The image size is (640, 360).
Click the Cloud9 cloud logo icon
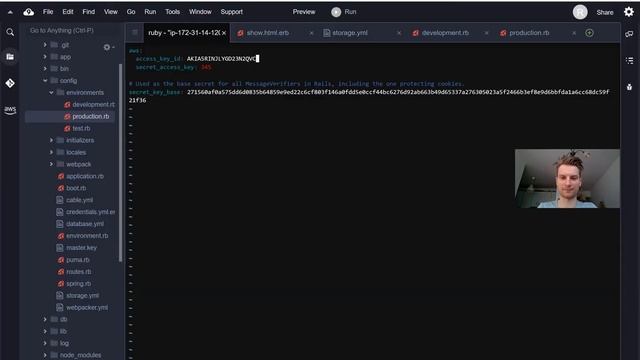(x=29, y=12)
